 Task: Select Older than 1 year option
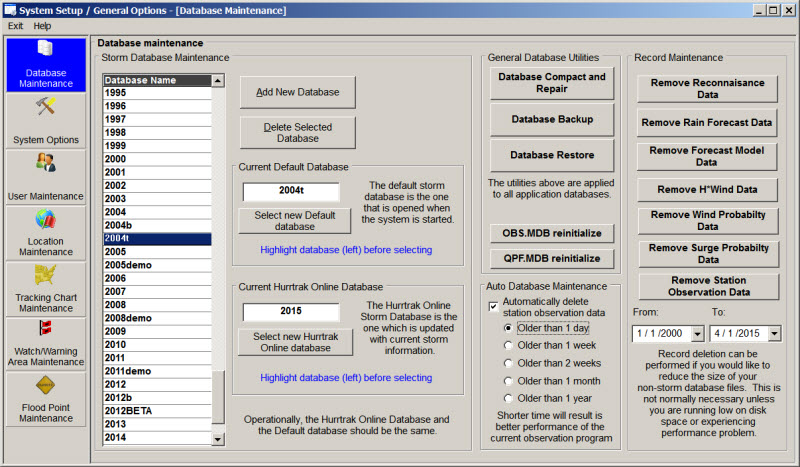(508, 398)
